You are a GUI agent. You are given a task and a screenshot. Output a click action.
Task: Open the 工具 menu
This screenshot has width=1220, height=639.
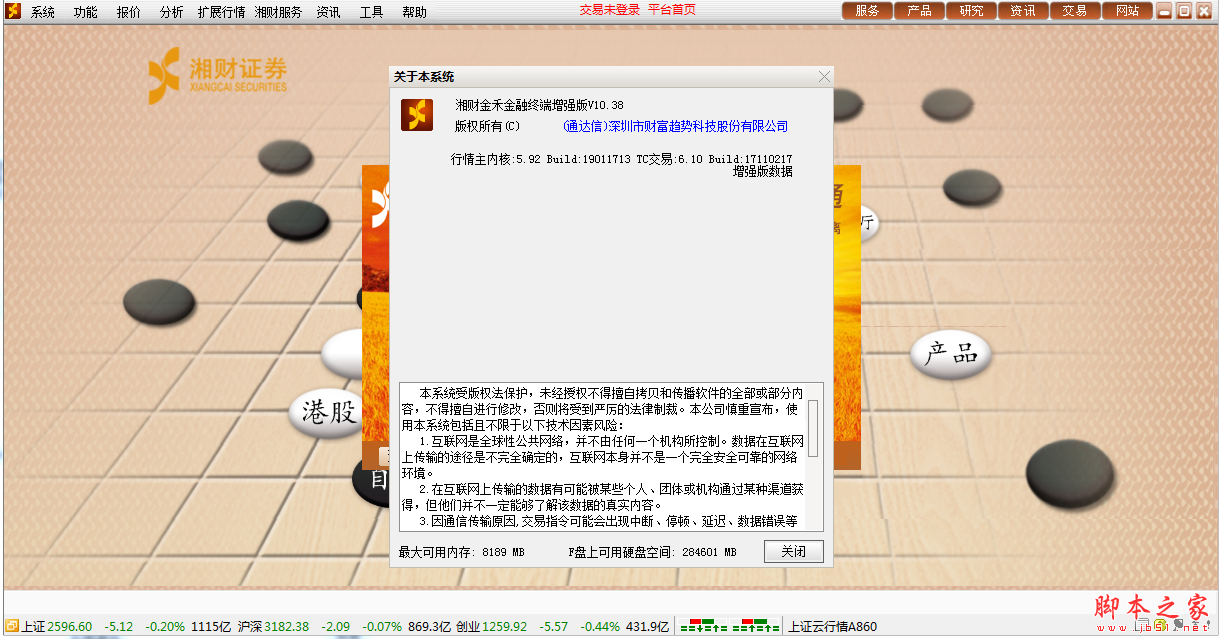(x=371, y=12)
